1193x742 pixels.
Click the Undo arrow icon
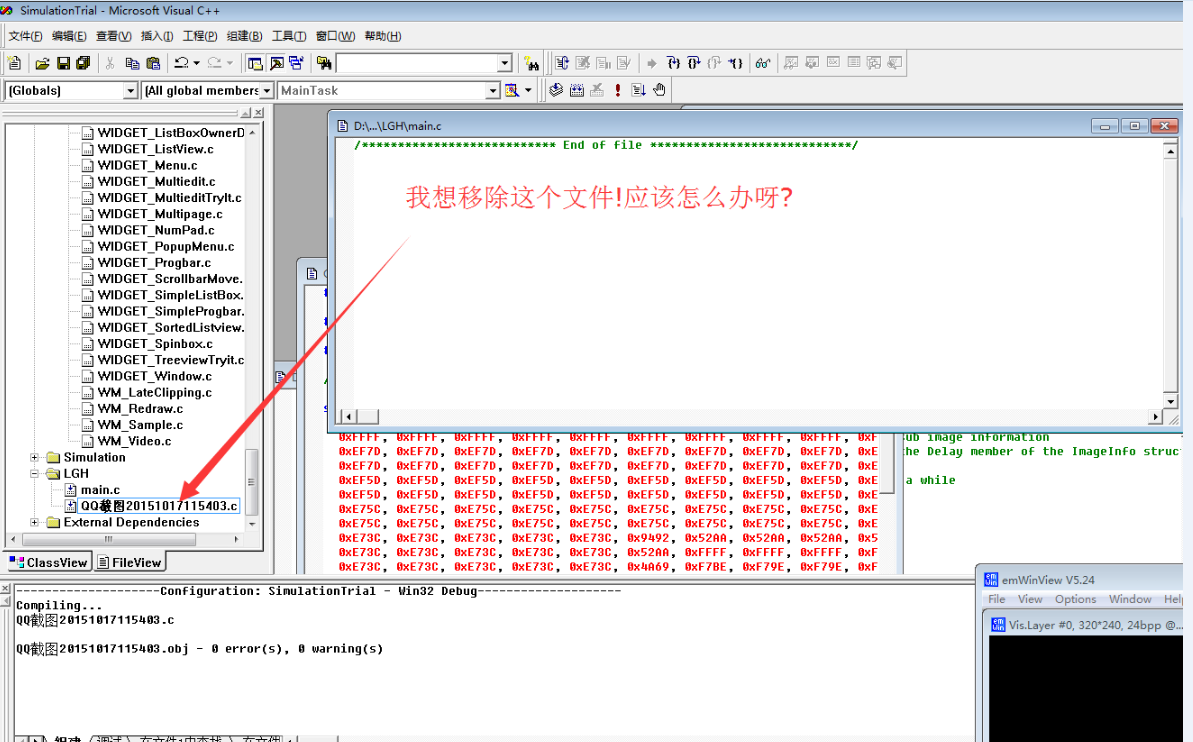tap(181, 63)
